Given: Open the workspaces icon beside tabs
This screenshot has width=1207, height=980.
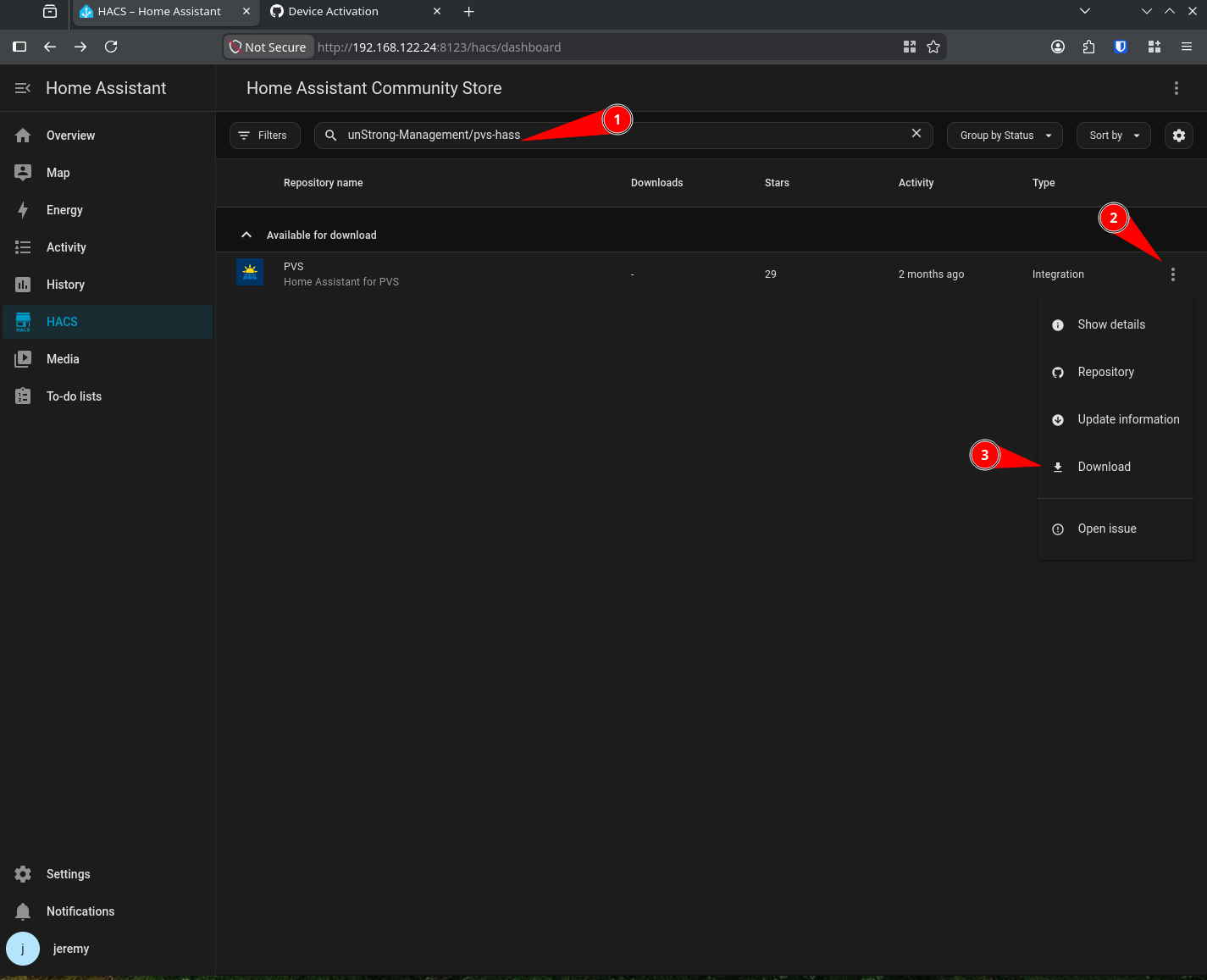Looking at the screenshot, I should click(x=50, y=12).
